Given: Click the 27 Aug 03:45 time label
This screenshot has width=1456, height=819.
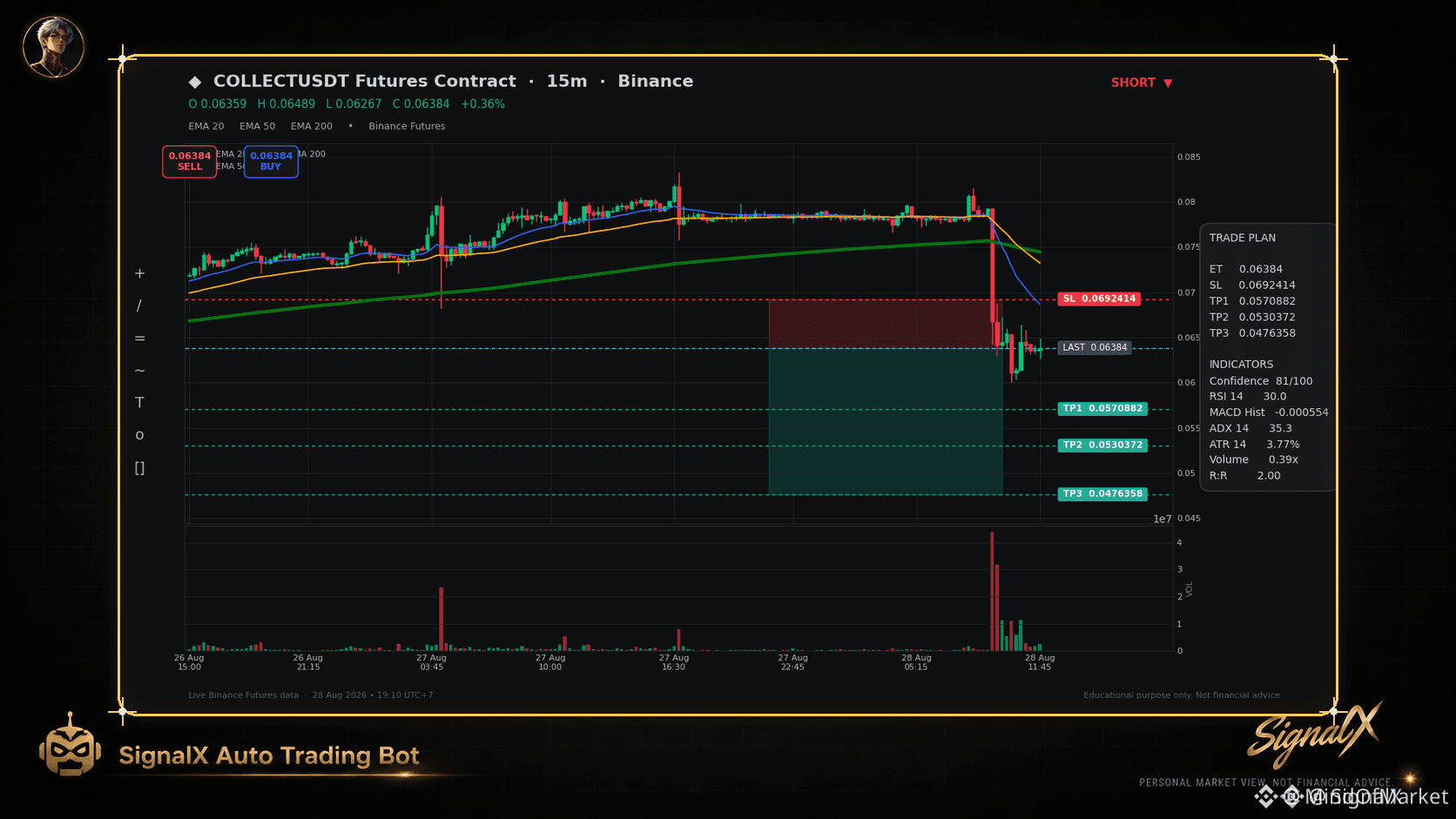Looking at the screenshot, I should click(x=432, y=662).
